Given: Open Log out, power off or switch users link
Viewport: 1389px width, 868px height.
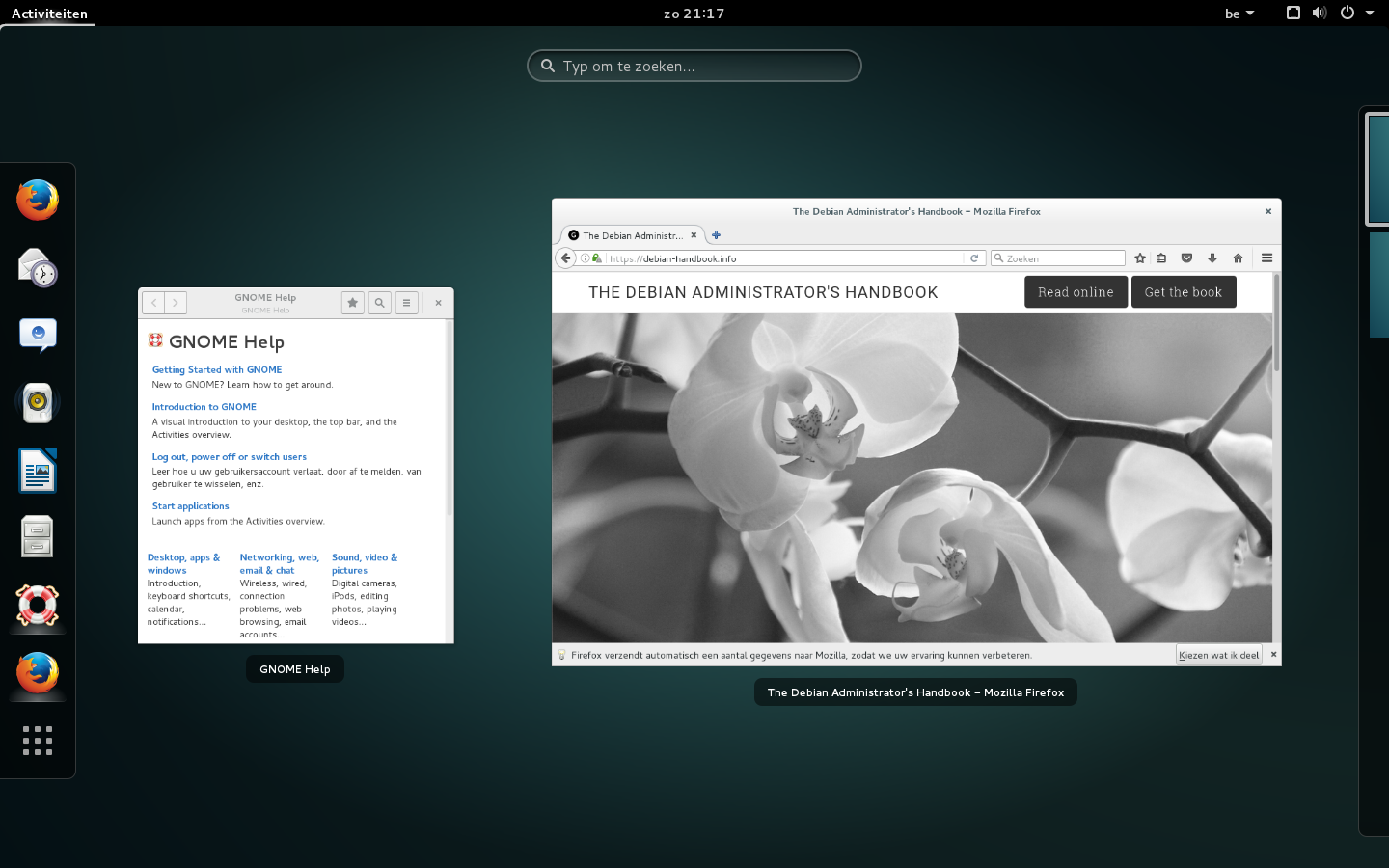Looking at the screenshot, I should pos(230,457).
